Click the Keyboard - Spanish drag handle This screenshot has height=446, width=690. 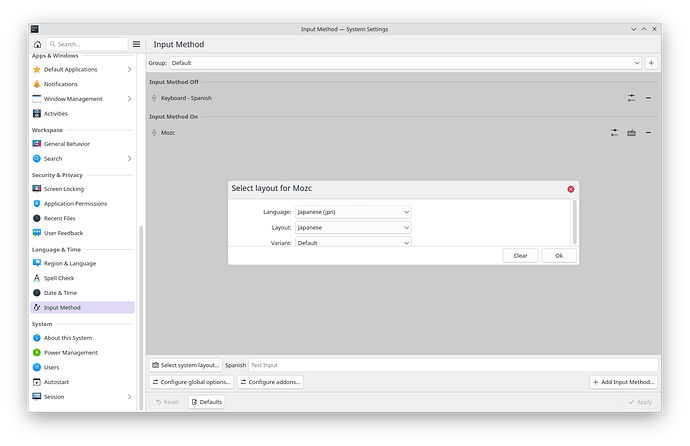[x=154, y=98]
